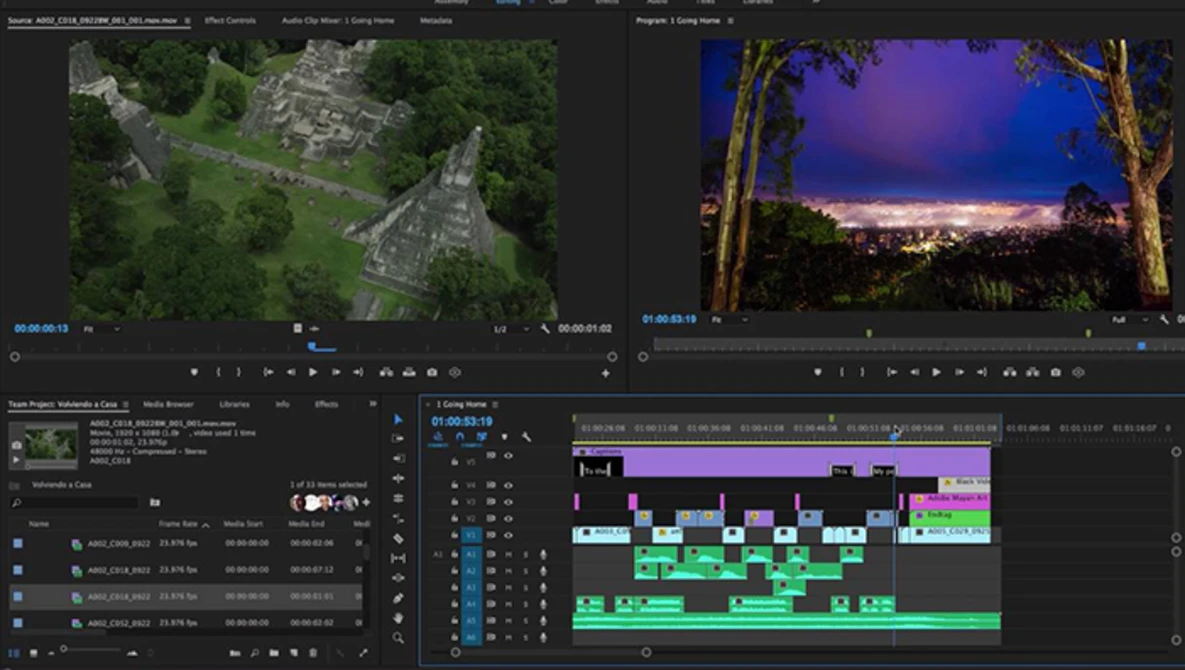This screenshot has width=1185, height=670.
Task: Open Effects tab in project panel
Action: (326, 405)
